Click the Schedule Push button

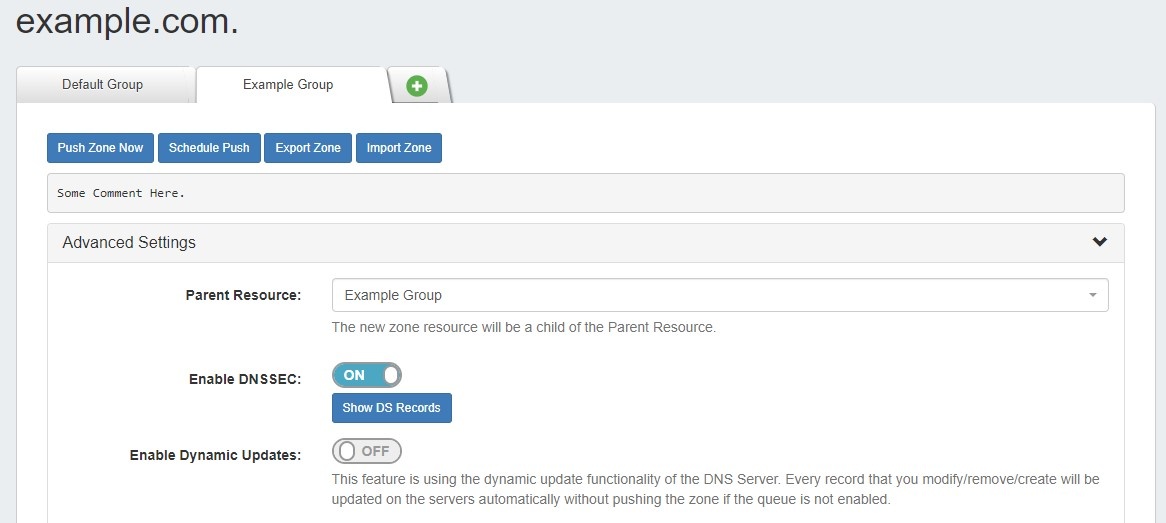[209, 148]
